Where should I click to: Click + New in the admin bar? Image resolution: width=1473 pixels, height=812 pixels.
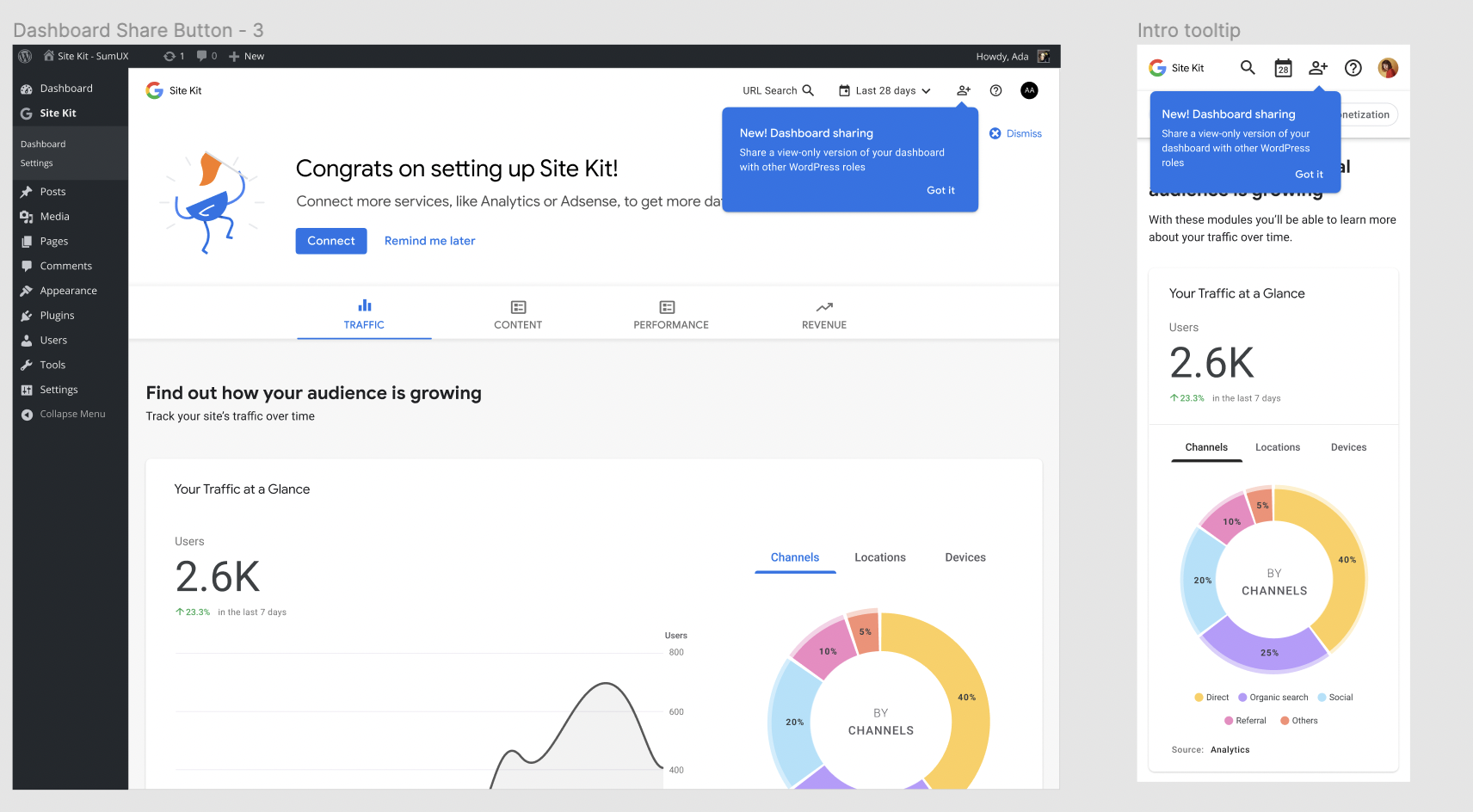tap(246, 56)
